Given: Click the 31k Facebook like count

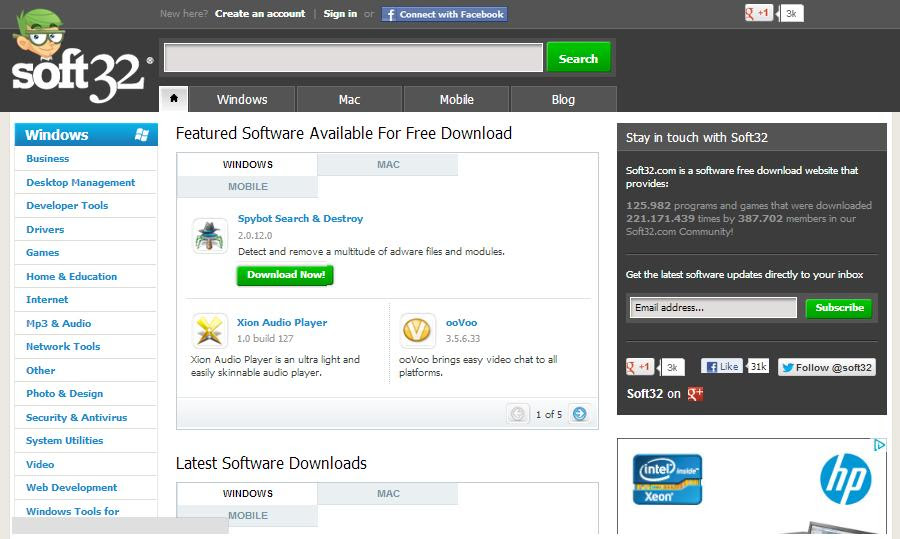Looking at the screenshot, I should [758, 366].
